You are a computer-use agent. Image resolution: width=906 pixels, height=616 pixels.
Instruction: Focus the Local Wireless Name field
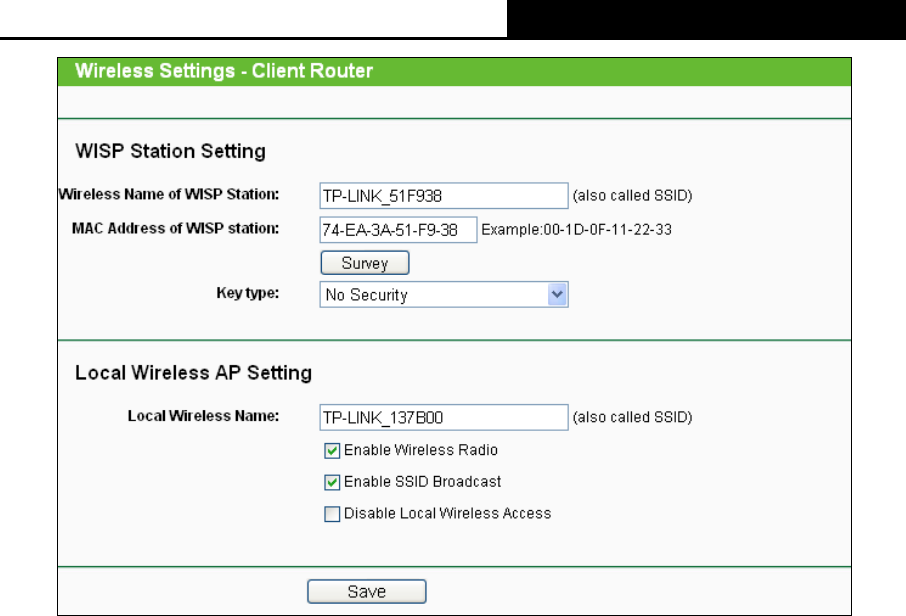(x=444, y=417)
